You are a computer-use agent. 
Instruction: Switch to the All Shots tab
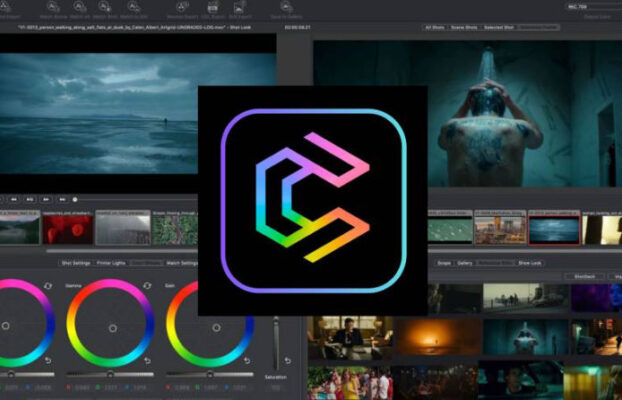coord(435,27)
